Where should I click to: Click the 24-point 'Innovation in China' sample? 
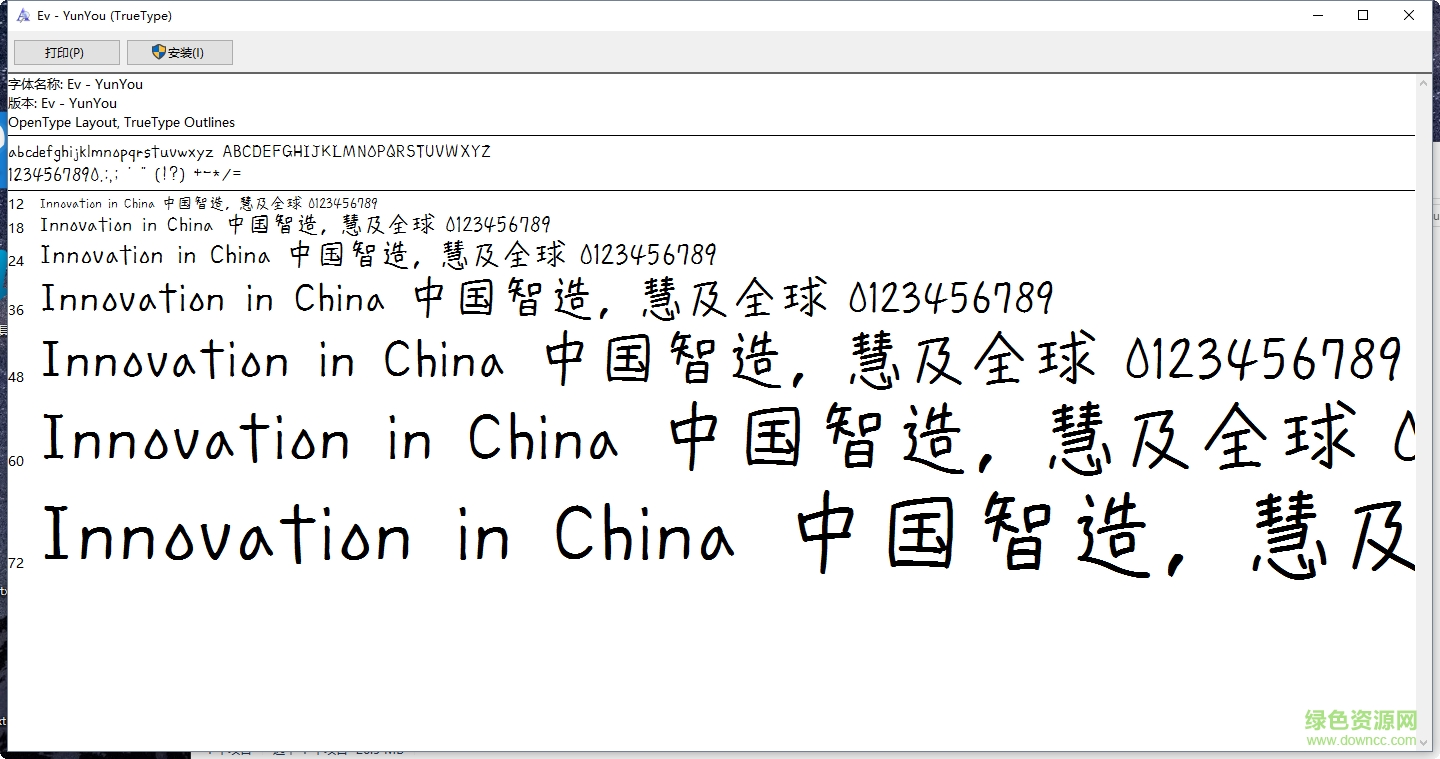[155, 255]
